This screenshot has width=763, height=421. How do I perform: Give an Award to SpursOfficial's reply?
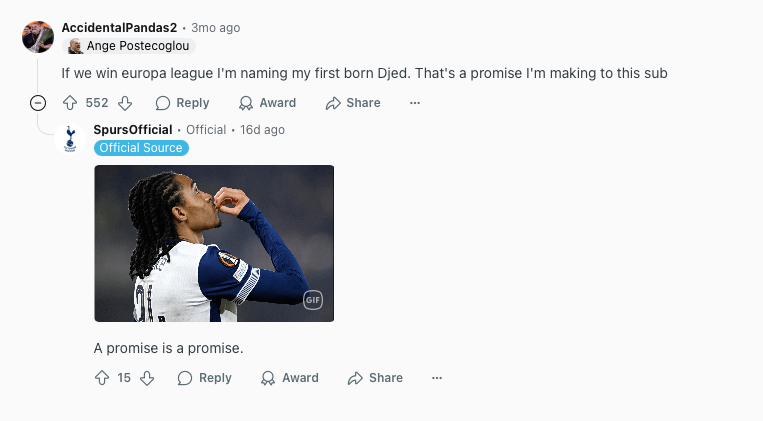tap(290, 378)
